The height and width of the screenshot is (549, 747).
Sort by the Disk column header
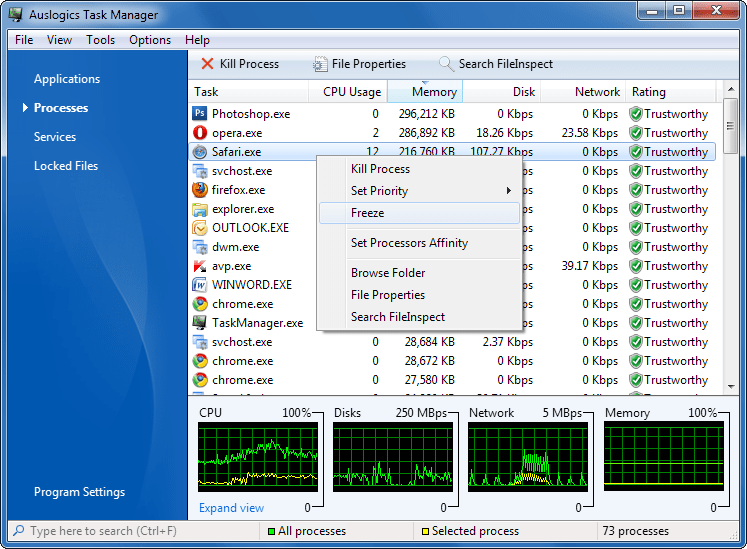pos(502,92)
